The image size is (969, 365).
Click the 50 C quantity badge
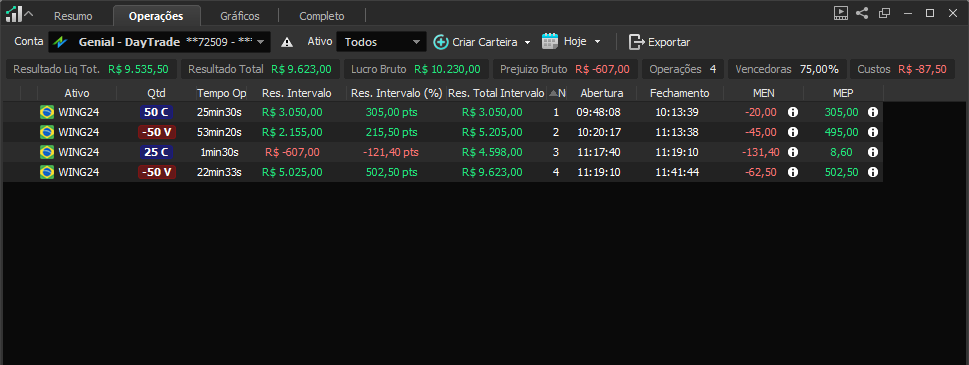click(x=157, y=112)
